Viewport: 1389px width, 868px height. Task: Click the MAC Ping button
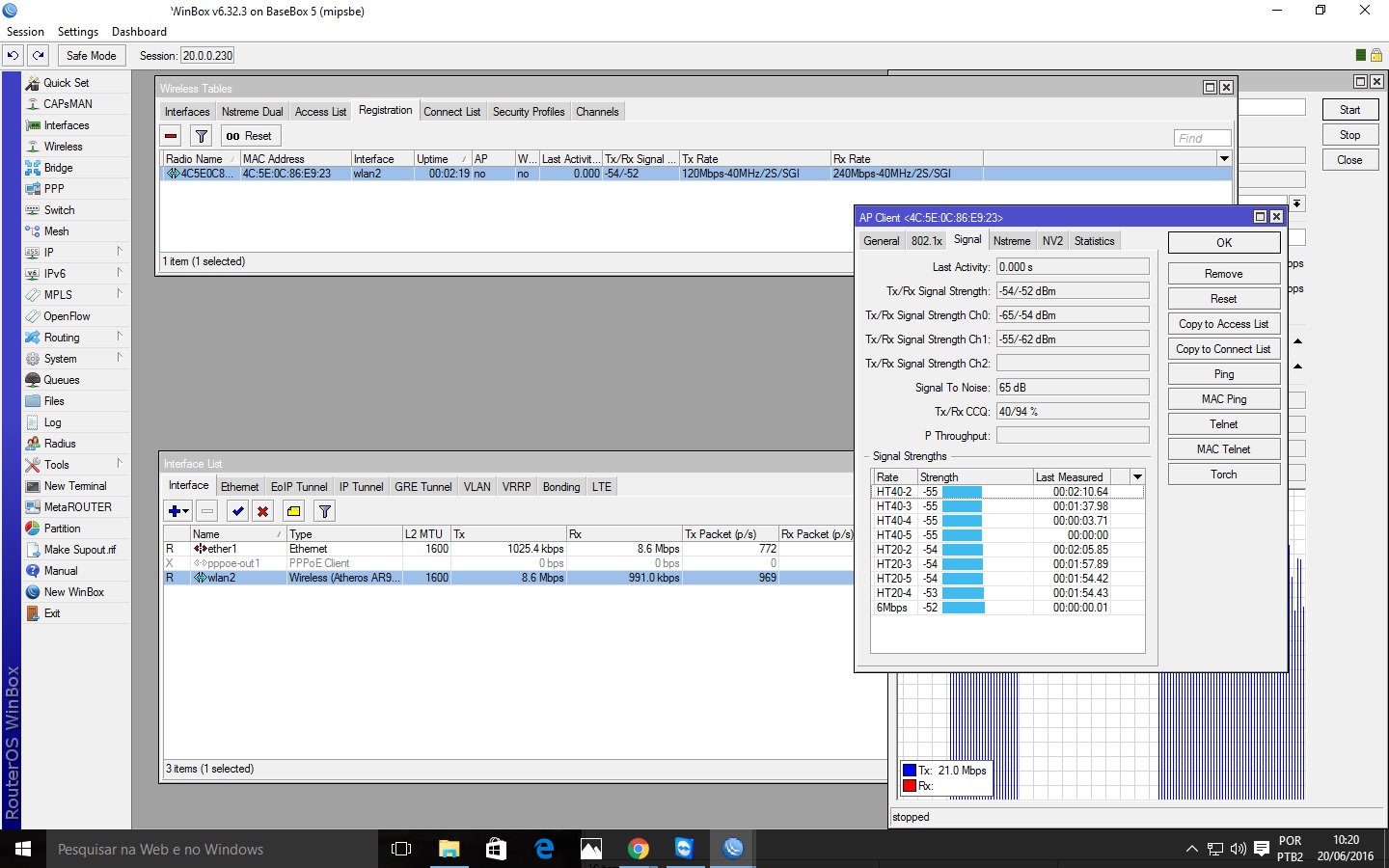(1223, 399)
